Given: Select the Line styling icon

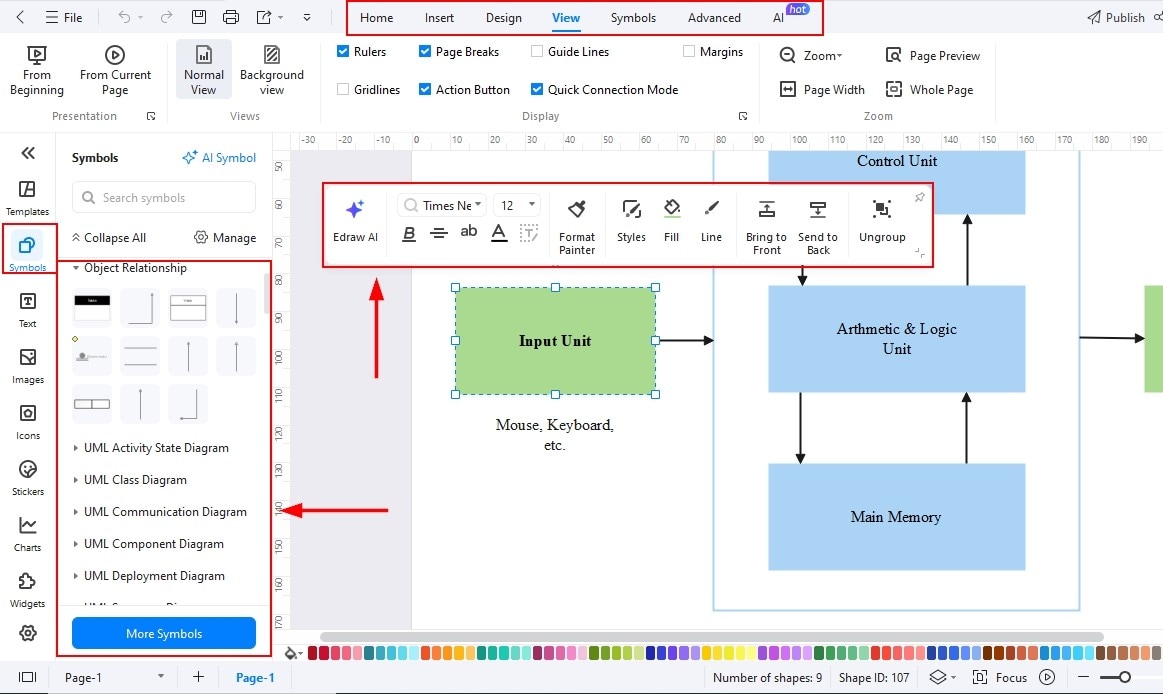Looking at the screenshot, I should tap(711, 222).
